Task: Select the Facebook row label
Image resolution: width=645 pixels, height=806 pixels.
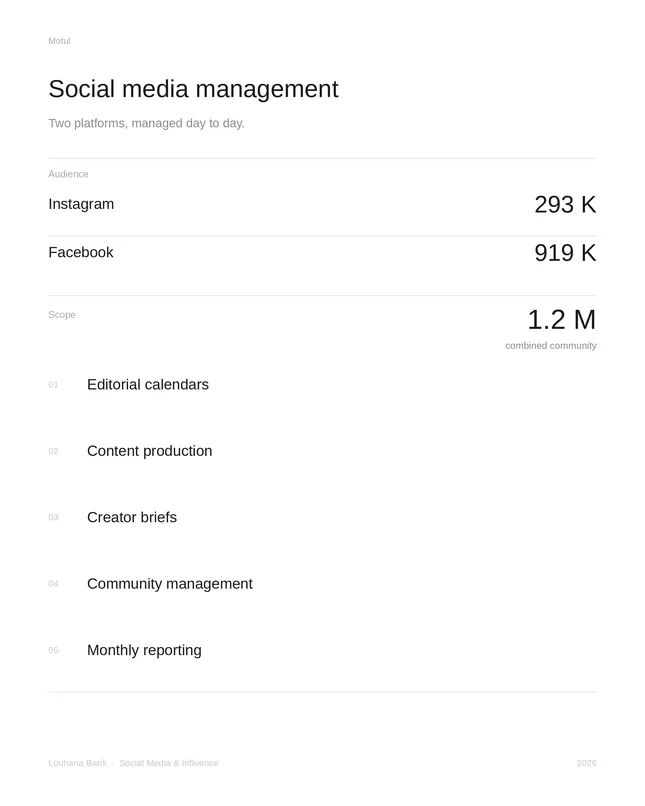Action: (81, 252)
